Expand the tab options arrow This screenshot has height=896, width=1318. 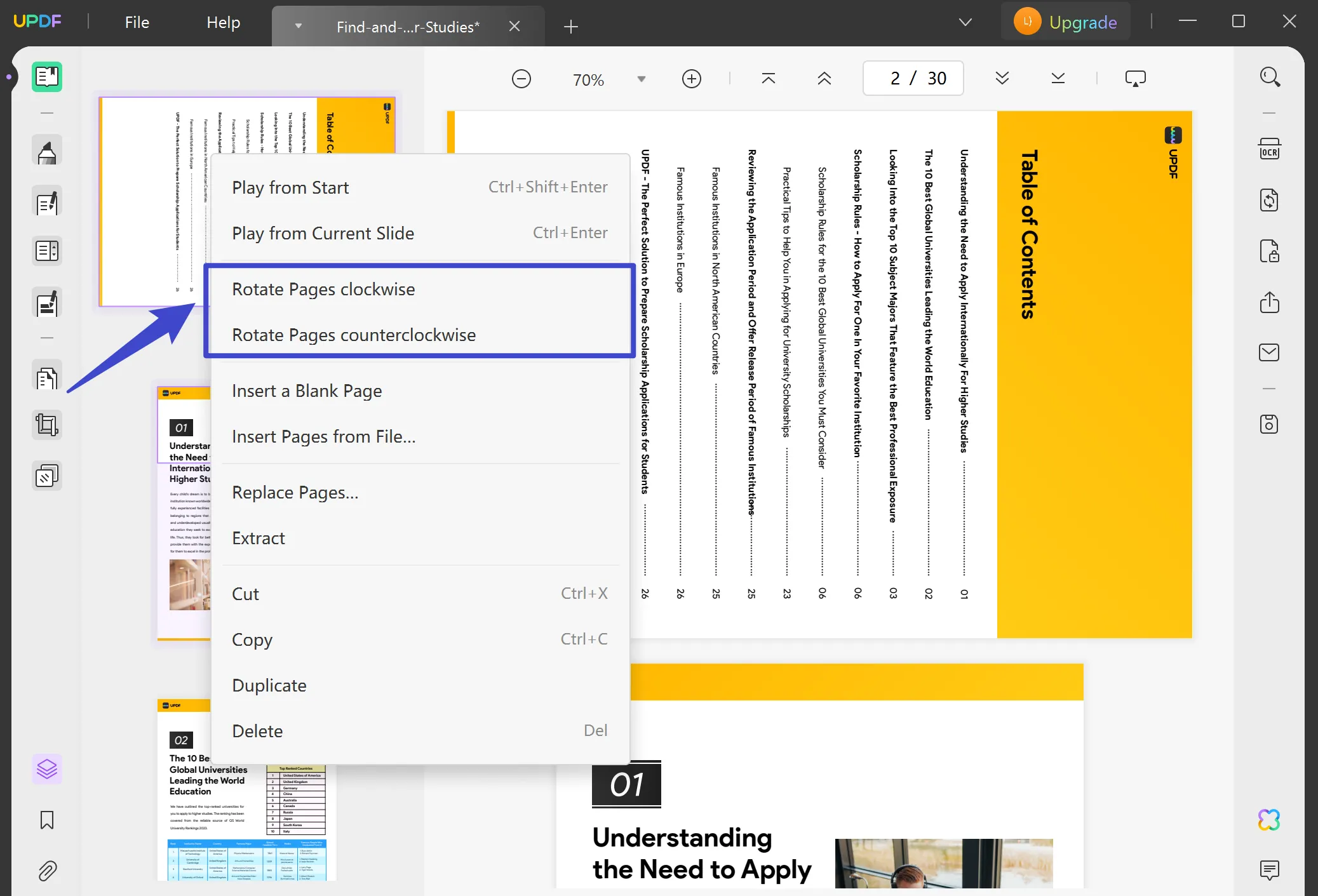(x=299, y=26)
